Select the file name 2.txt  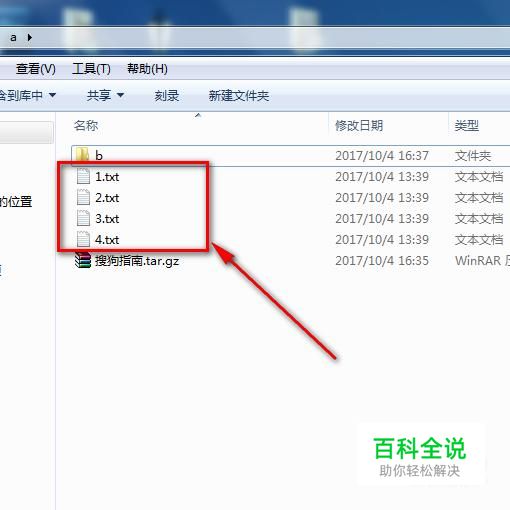click(107, 198)
